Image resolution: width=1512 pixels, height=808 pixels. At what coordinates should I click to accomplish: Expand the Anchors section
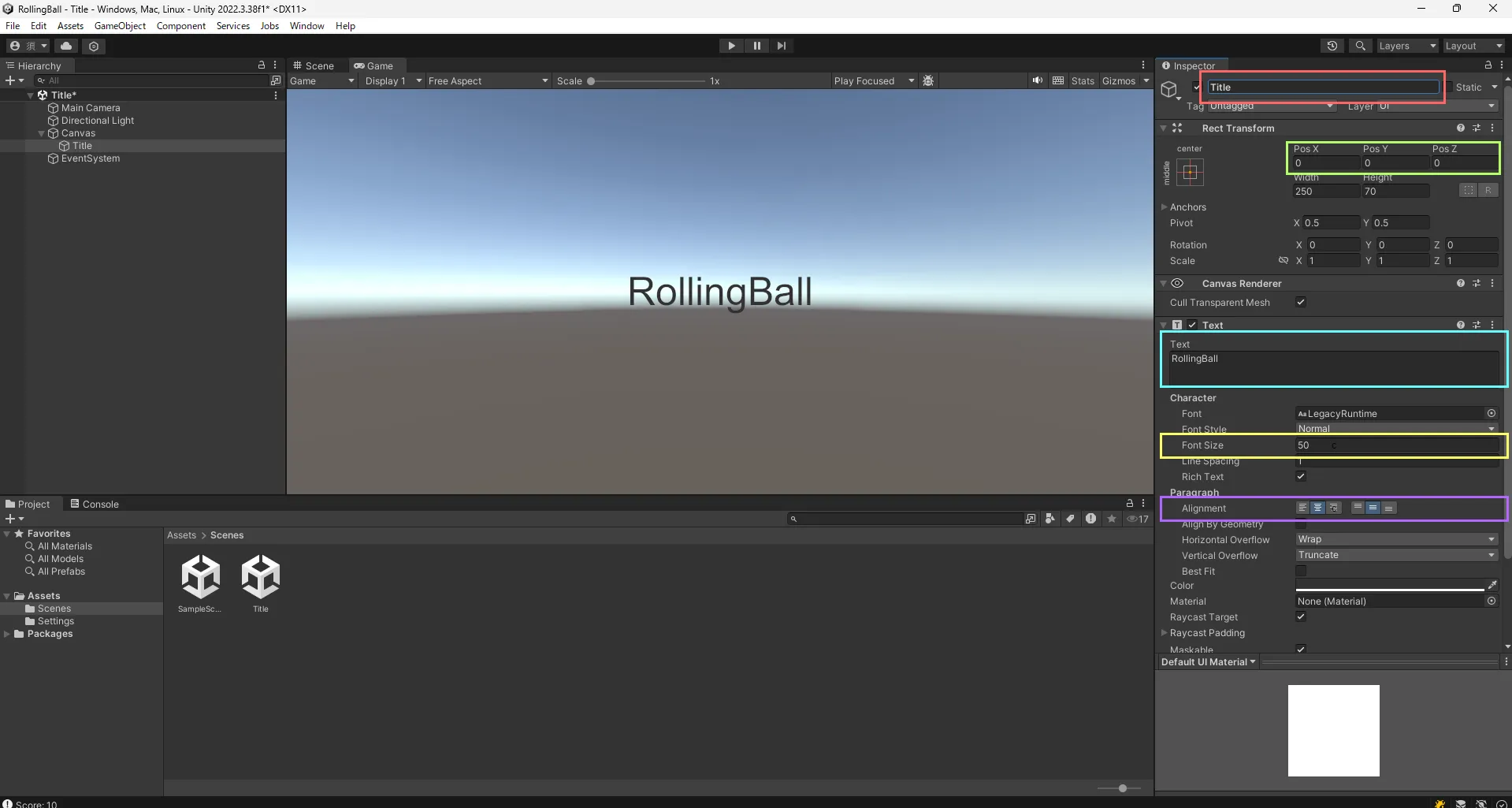(x=1165, y=207)
